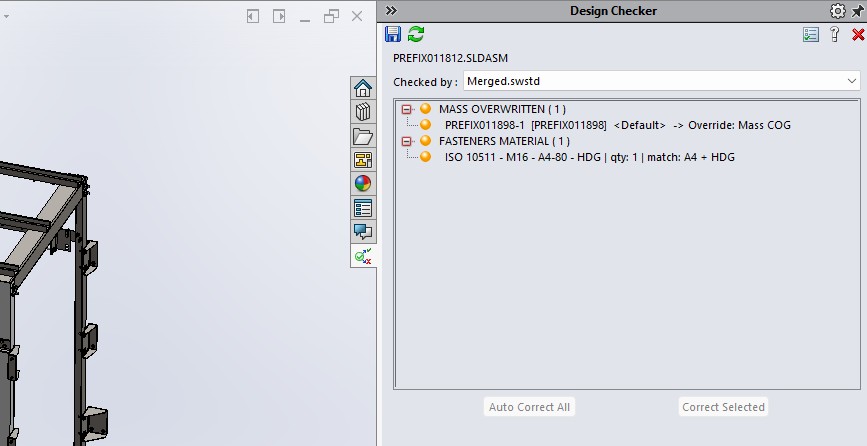Open the Appearances color ball tab
867x446 pixels.
pyautogui.click(x=363, y=184)
